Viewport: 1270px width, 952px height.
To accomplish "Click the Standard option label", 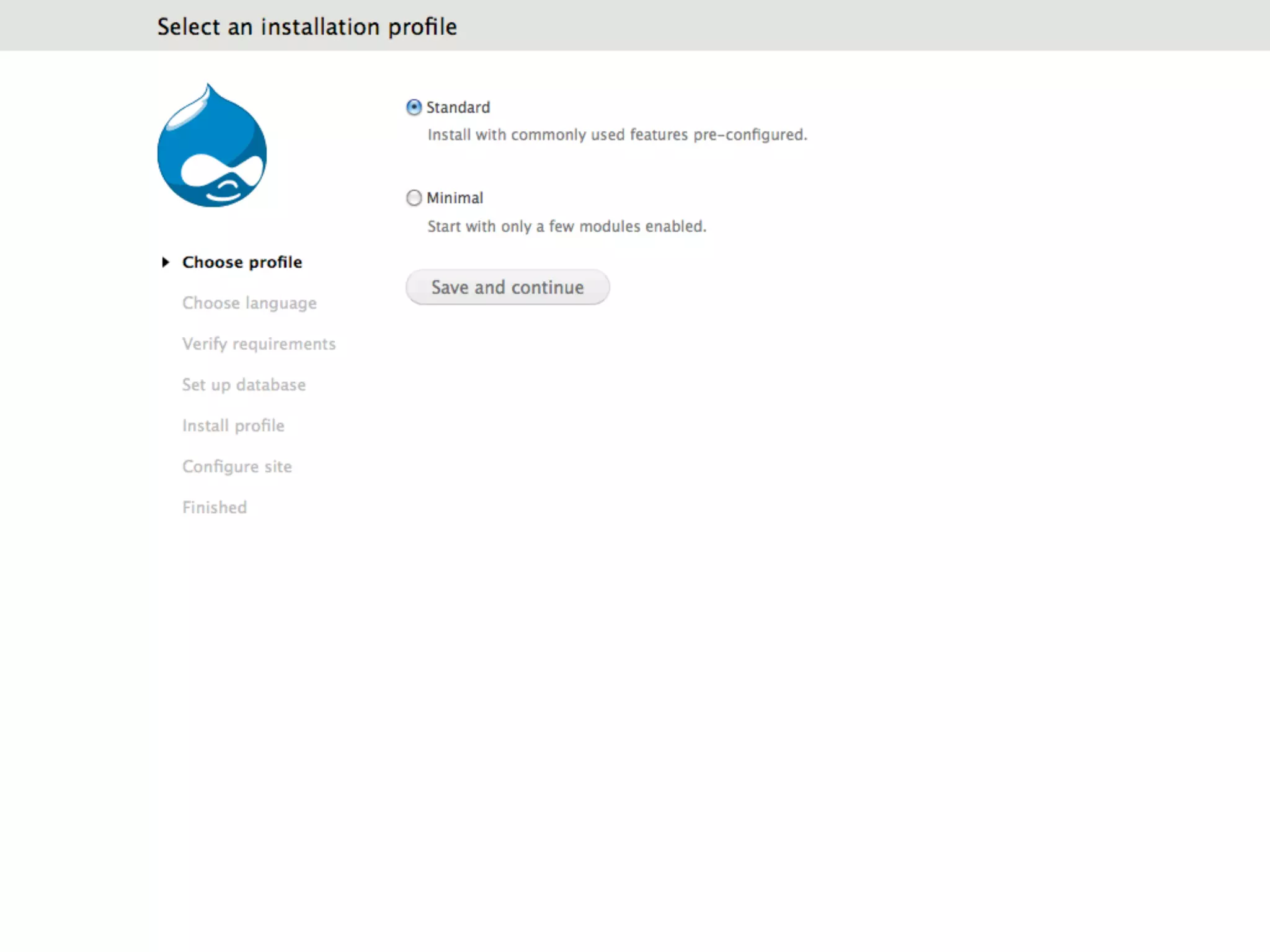I will pos(458,107).
